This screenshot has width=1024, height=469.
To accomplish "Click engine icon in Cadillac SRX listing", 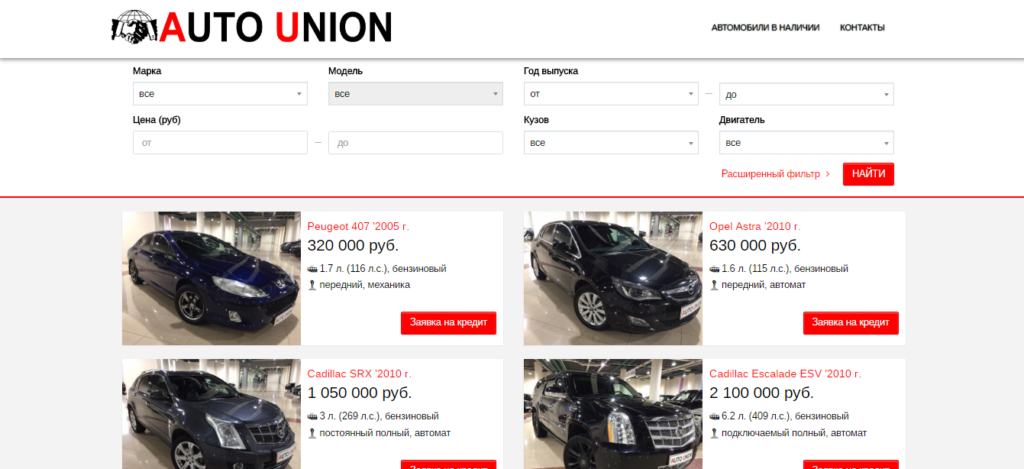I will click(312, 416).
